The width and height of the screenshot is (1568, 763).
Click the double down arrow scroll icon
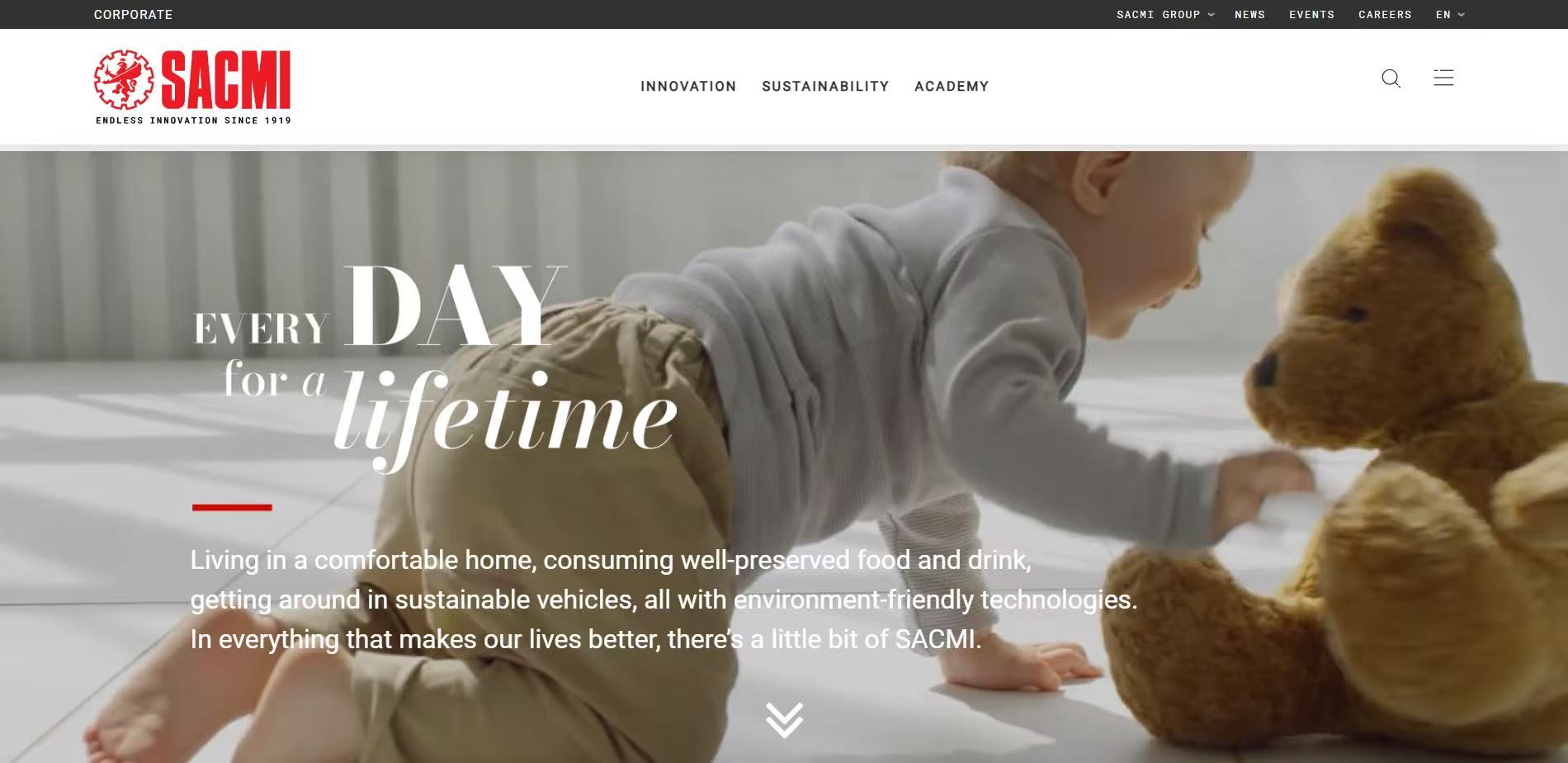pos(784,720)
